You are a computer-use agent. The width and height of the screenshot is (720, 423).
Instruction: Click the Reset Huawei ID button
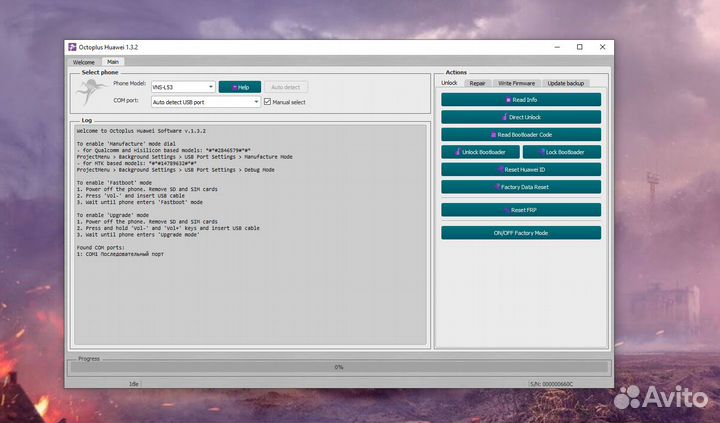[521, 169]
